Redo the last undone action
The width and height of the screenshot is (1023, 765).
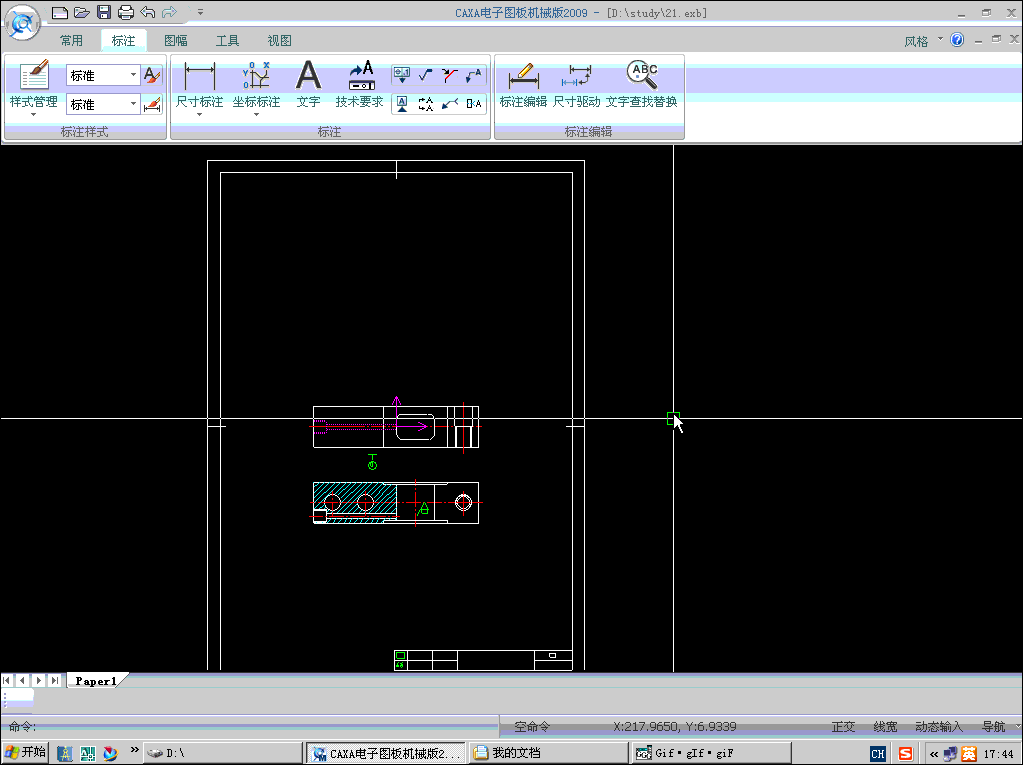[169, 12]
